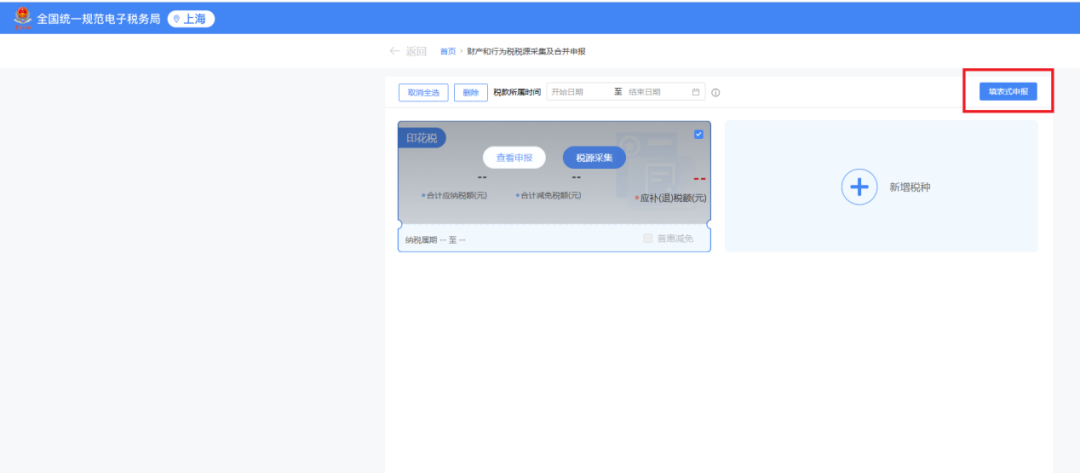1080x473 pixels.
Task: Open the calendar icon in date range
Action: coord(696,92)
